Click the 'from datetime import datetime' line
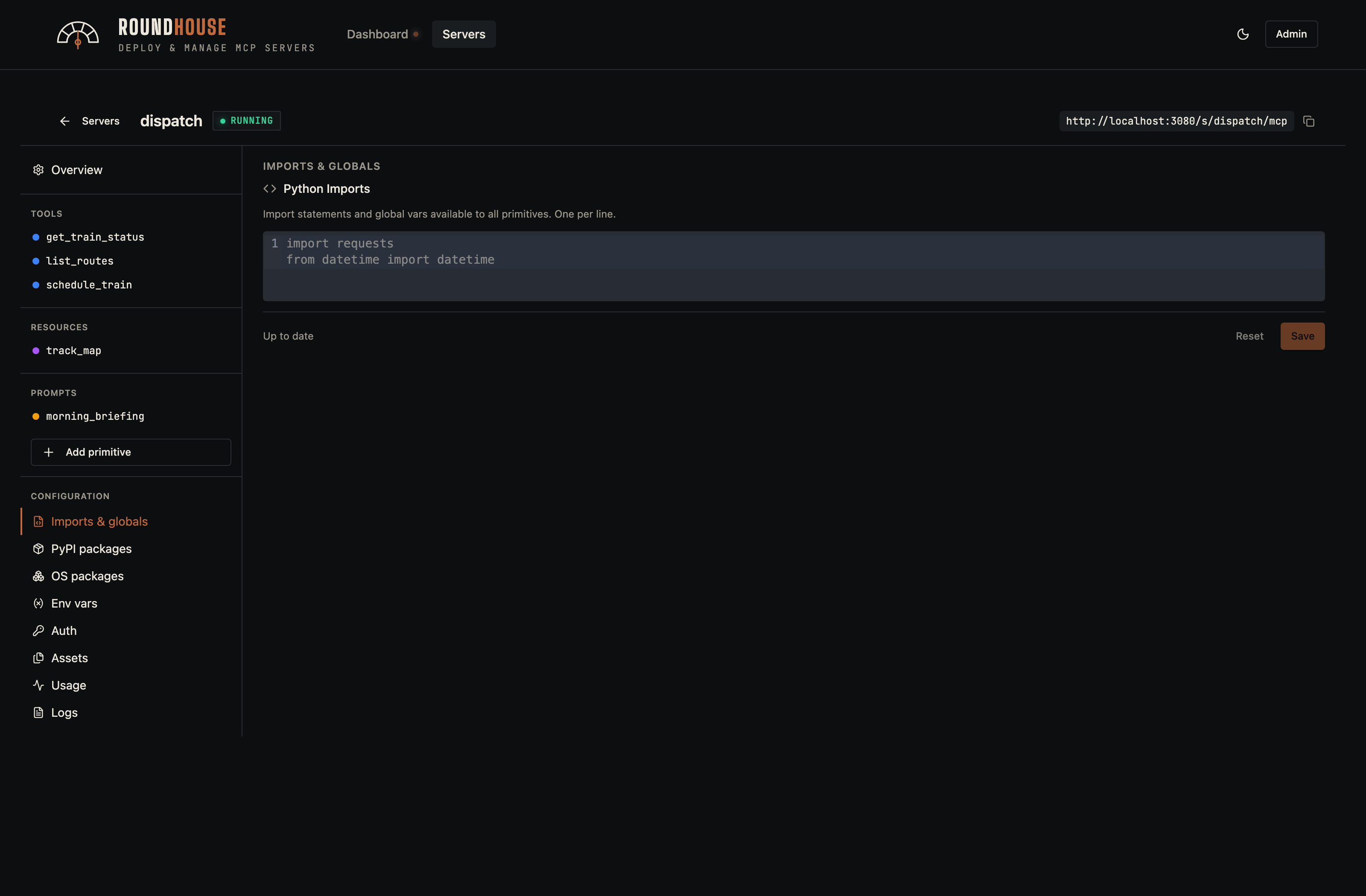1366x896 pixels. [390, 260]
